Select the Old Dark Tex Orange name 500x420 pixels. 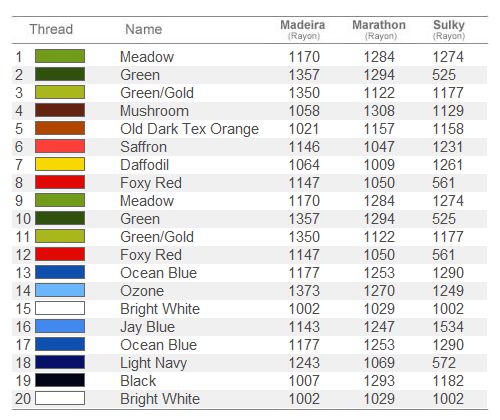coord(189,129)
